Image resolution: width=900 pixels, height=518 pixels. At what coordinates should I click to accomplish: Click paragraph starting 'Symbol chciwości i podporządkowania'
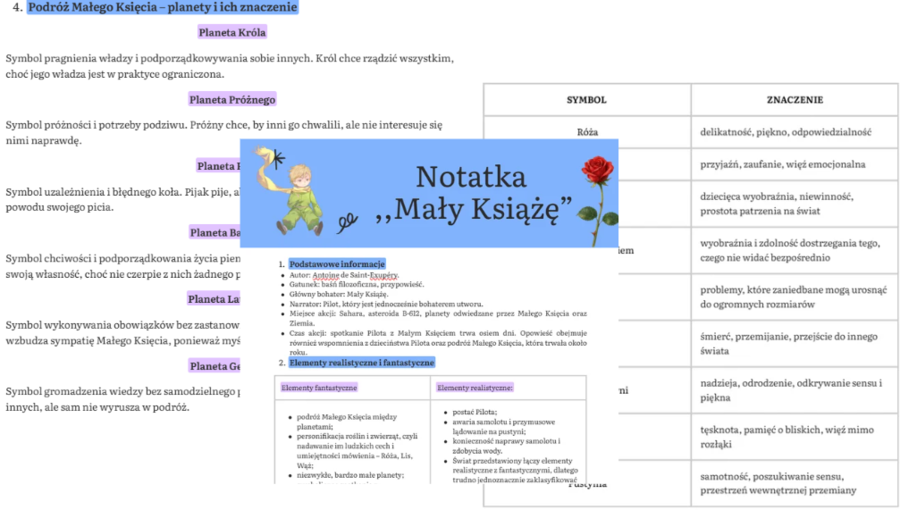click(122, 266)
